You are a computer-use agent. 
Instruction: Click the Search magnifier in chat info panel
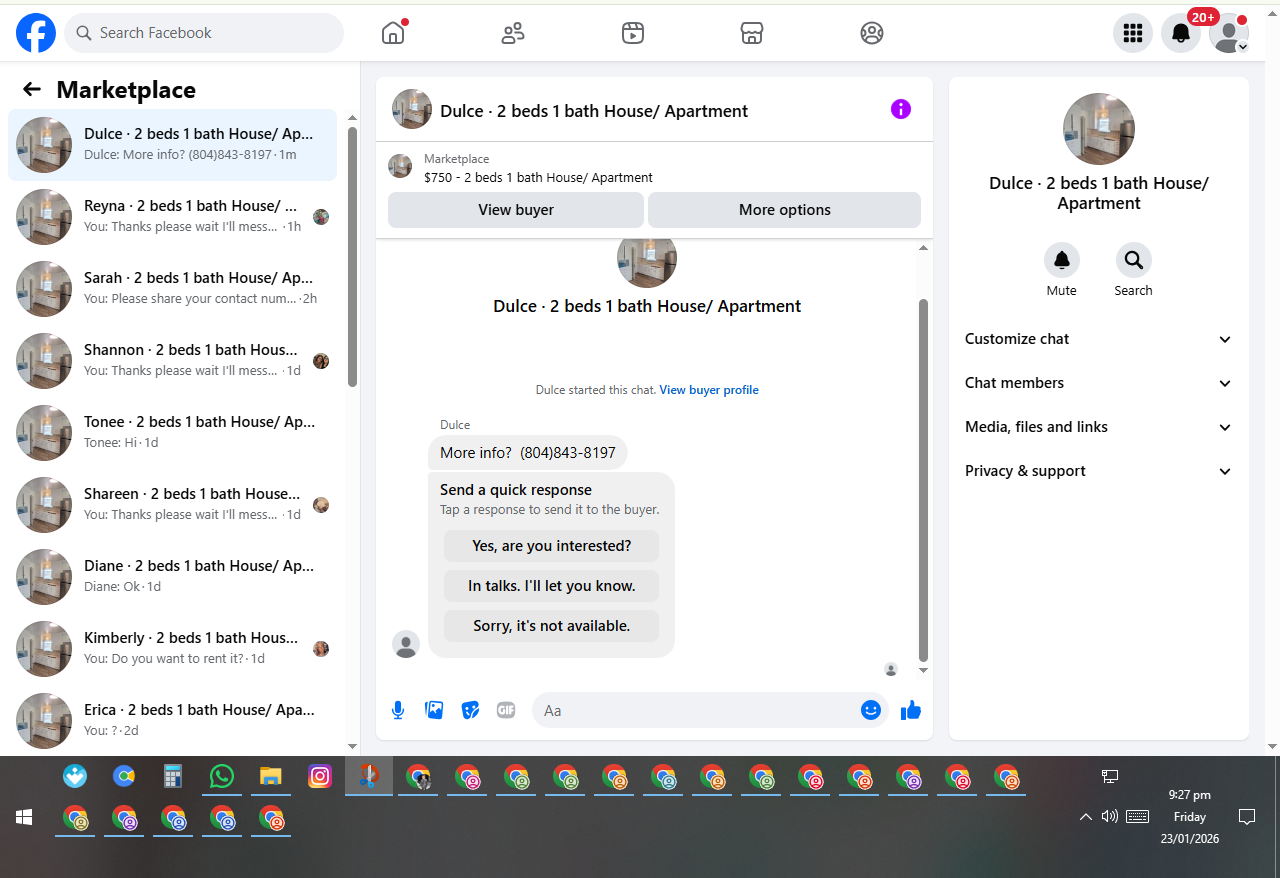(1134, 260)
